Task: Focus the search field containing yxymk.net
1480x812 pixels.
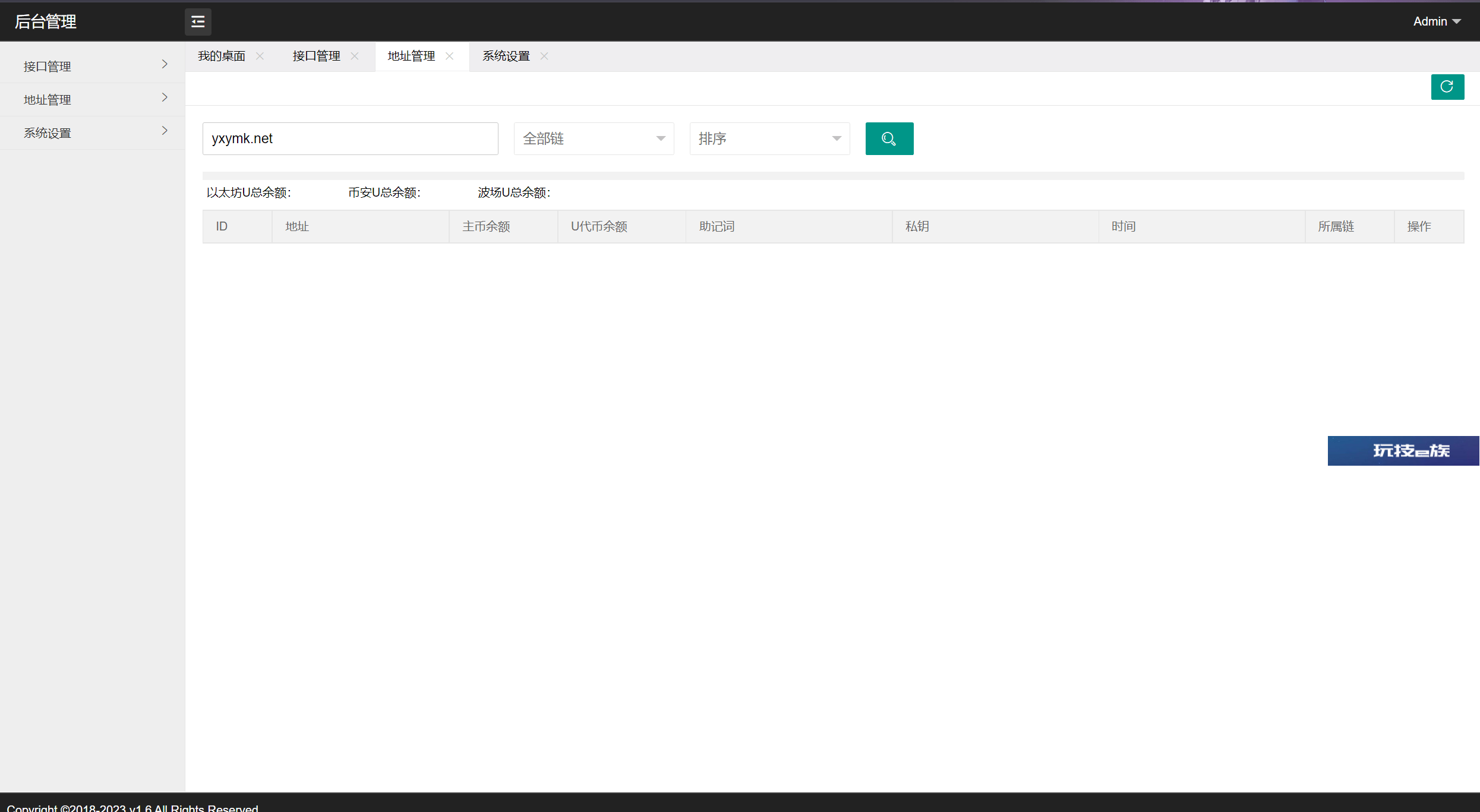Action: tap(351, 139)
